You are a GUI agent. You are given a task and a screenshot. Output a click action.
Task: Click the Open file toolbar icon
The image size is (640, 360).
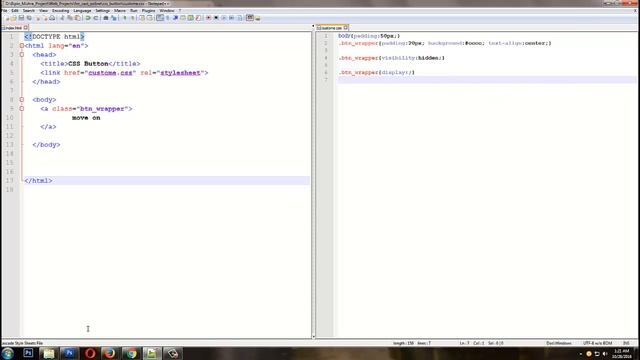coord(13,18)
